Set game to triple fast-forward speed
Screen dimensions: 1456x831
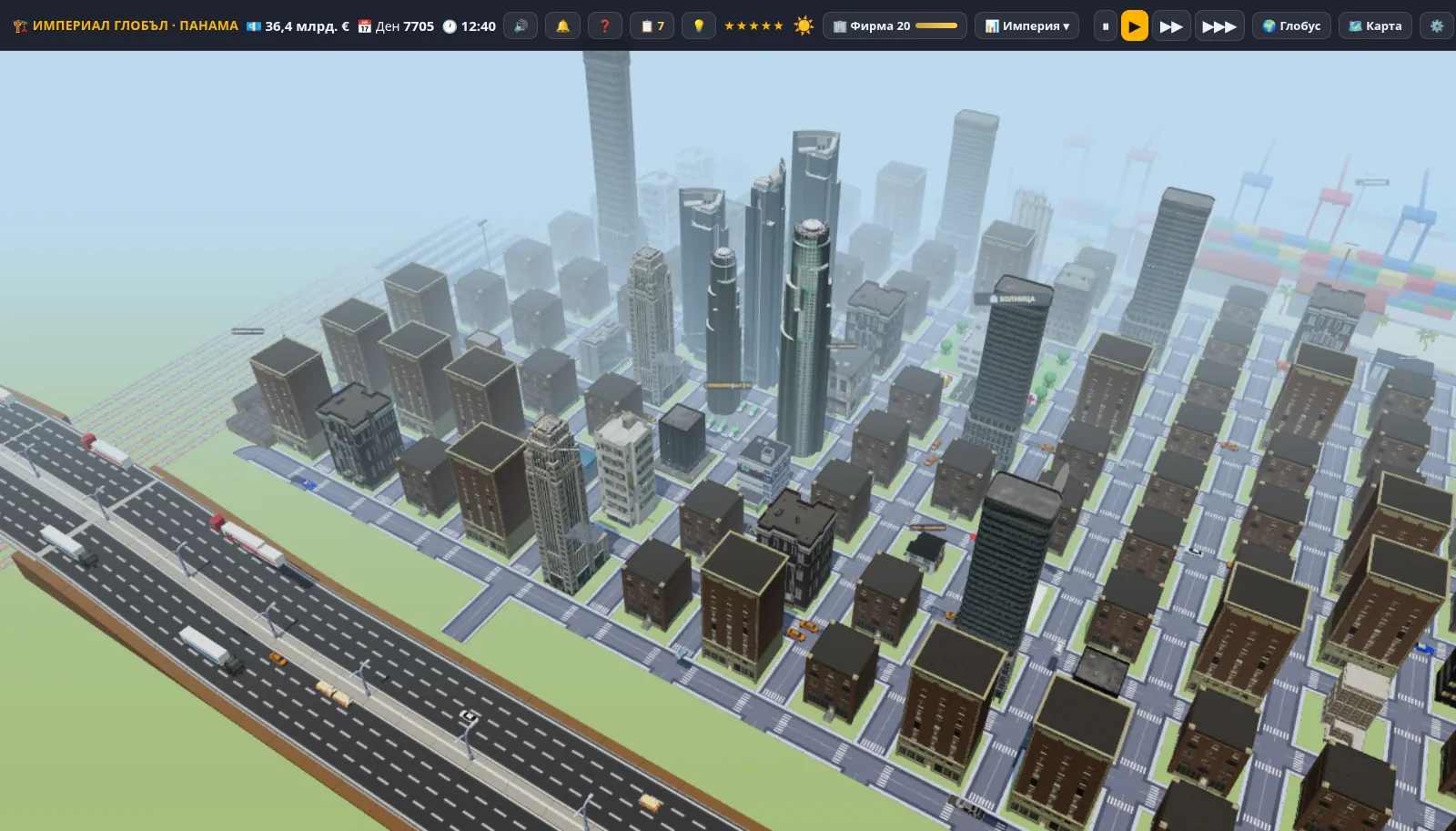1219,25
